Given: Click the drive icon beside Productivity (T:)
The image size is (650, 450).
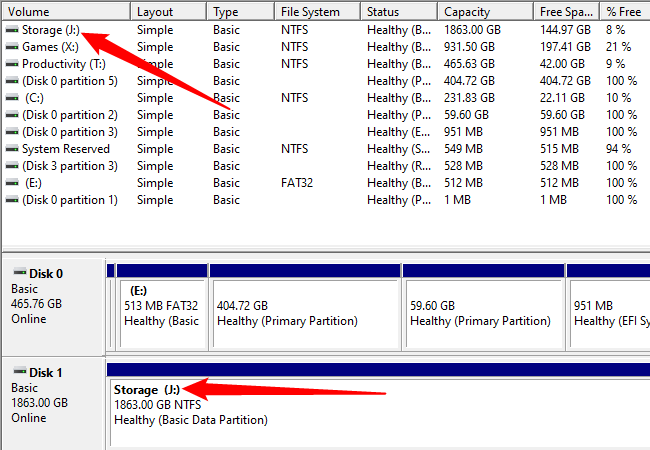Looking at the screenshot, I should pyautogui.click(x=12, y=64).
